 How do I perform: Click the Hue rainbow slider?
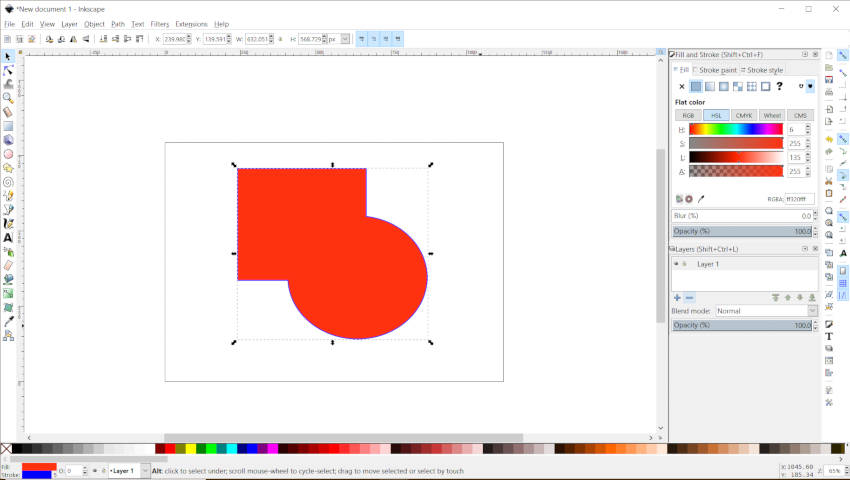(736, 129)
